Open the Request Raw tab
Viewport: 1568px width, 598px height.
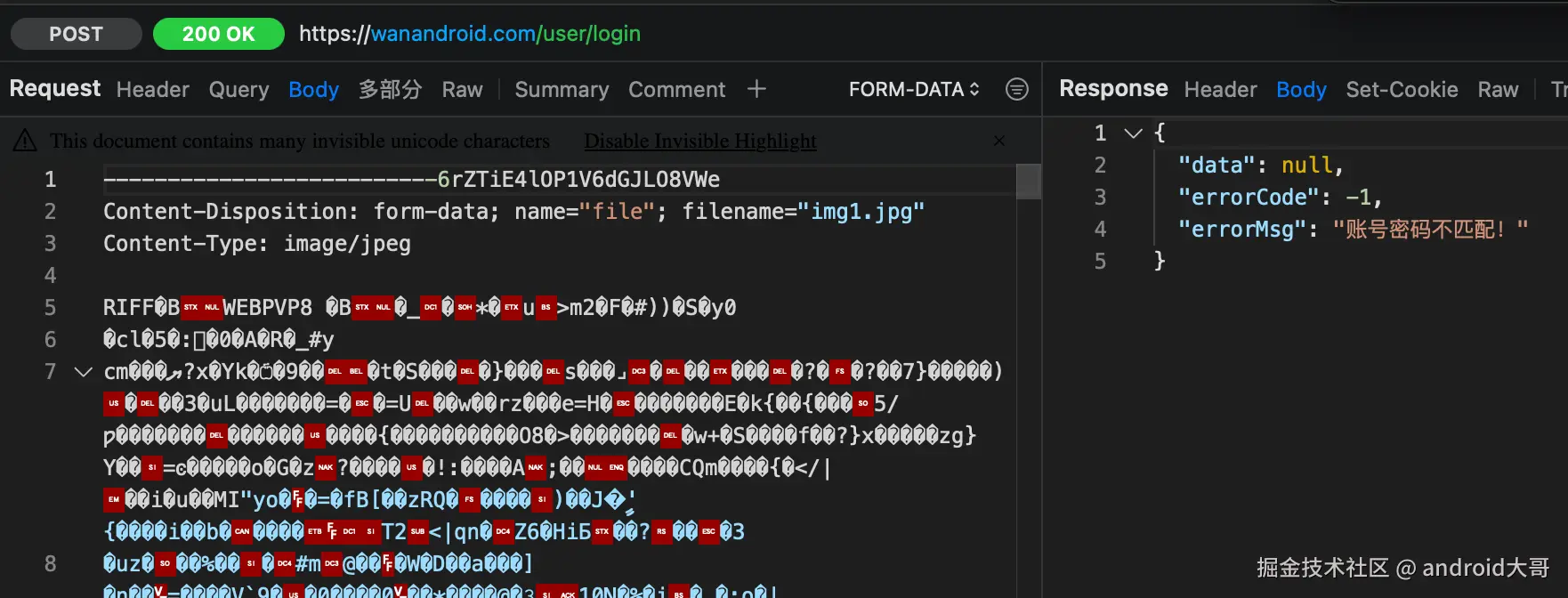[462, 89]
